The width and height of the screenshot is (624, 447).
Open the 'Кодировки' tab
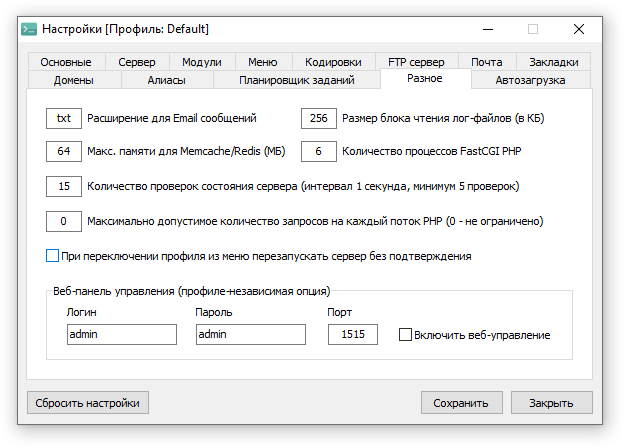(334, 62)
